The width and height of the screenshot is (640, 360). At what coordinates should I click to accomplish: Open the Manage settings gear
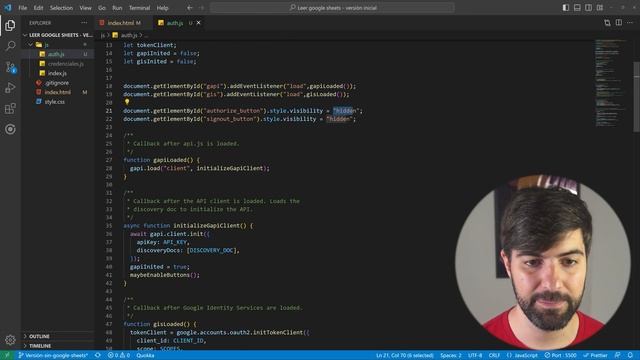pyautogui.click(x=10, y=340)
